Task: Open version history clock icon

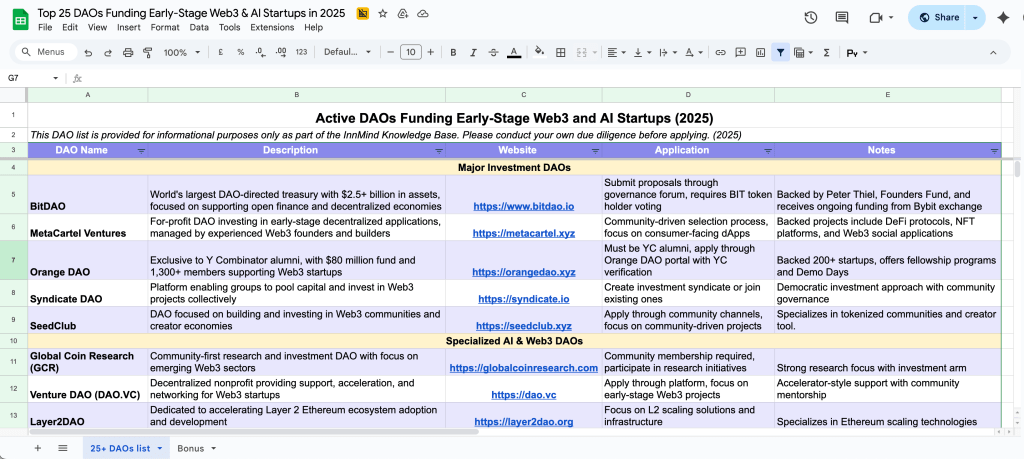Action: pyautogui.click(x=810, y=18)
